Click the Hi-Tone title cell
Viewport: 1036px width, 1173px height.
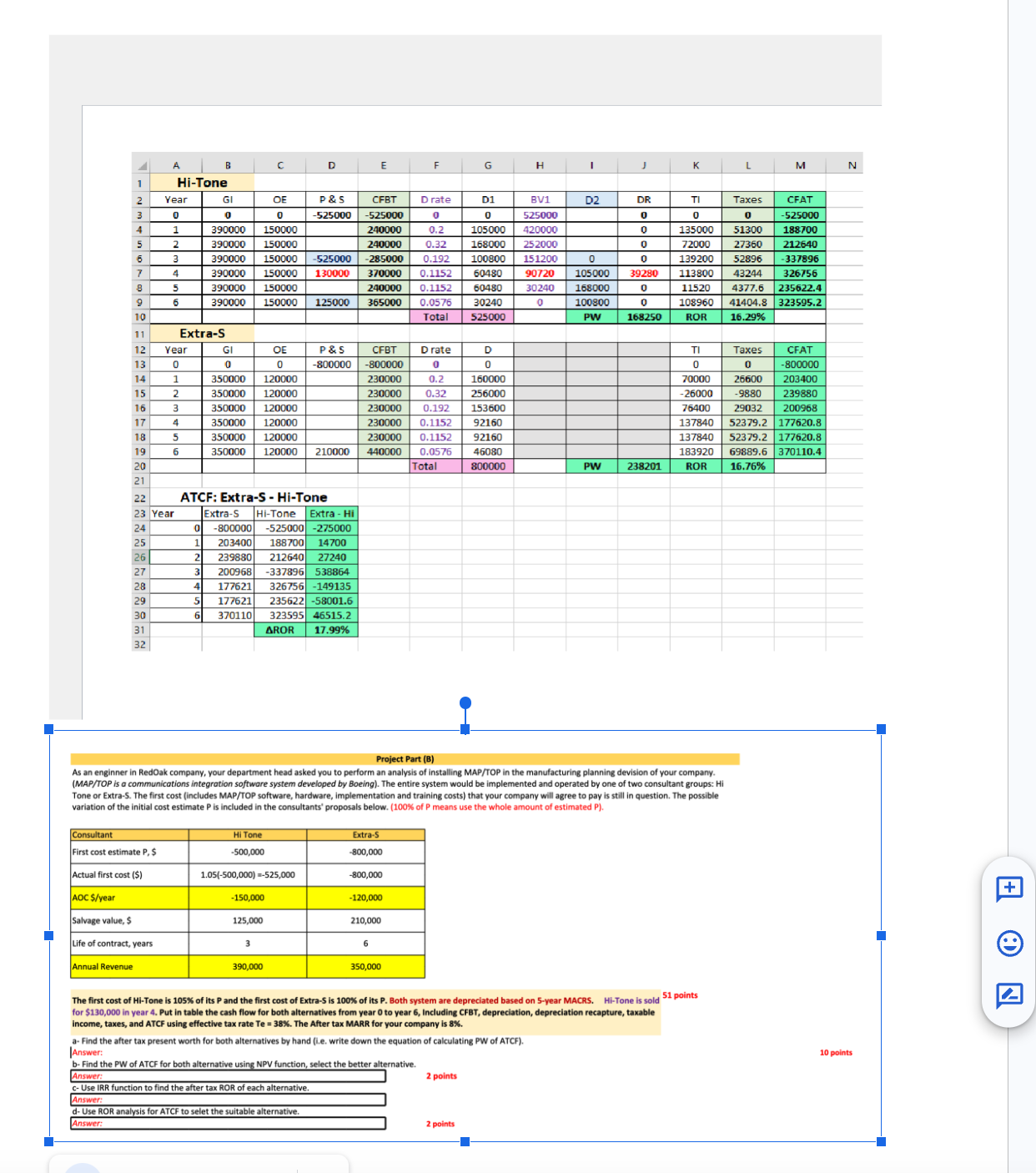(200, 183)
